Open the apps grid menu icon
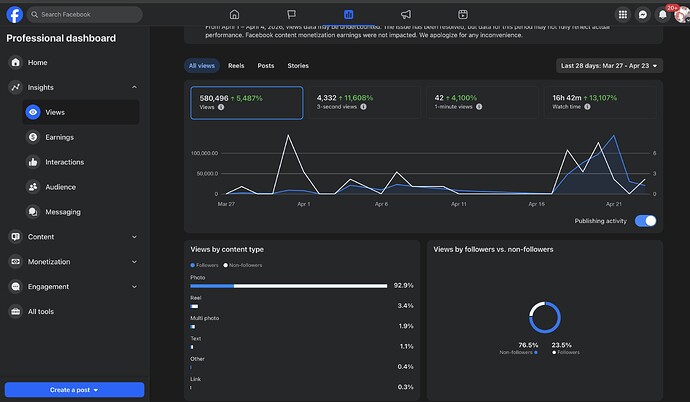Screen dimensions: 690x402 (x=622, y=15)
